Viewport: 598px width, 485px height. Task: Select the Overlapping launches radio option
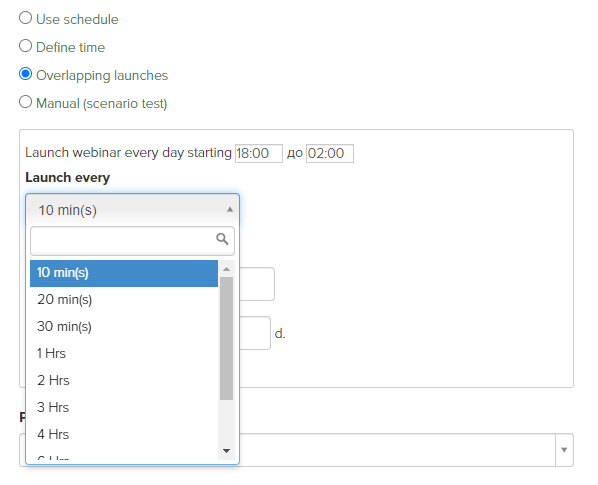[x=26, y=74]
